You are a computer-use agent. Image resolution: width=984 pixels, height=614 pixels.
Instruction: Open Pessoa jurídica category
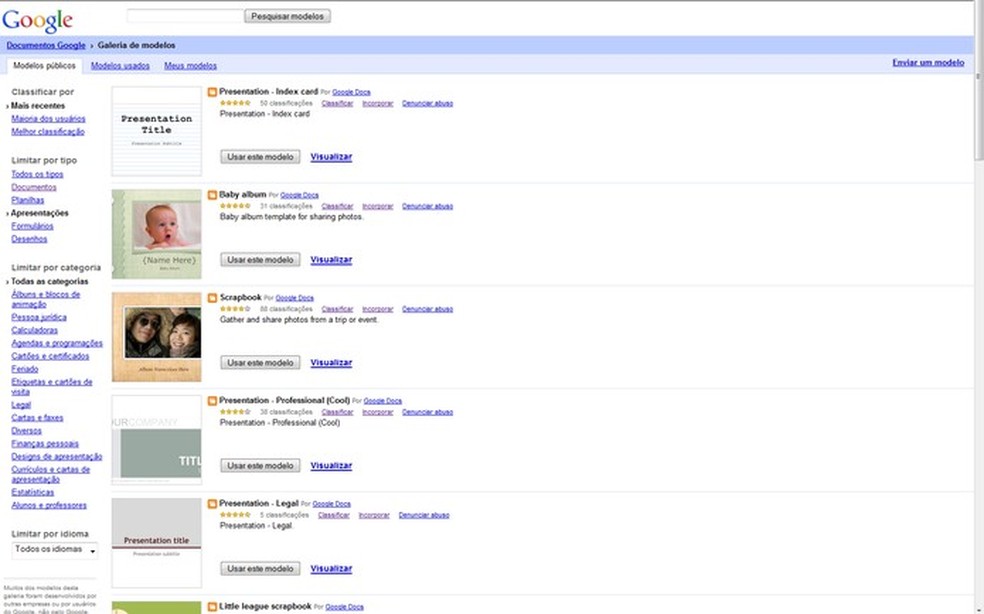tap(39, 318)
